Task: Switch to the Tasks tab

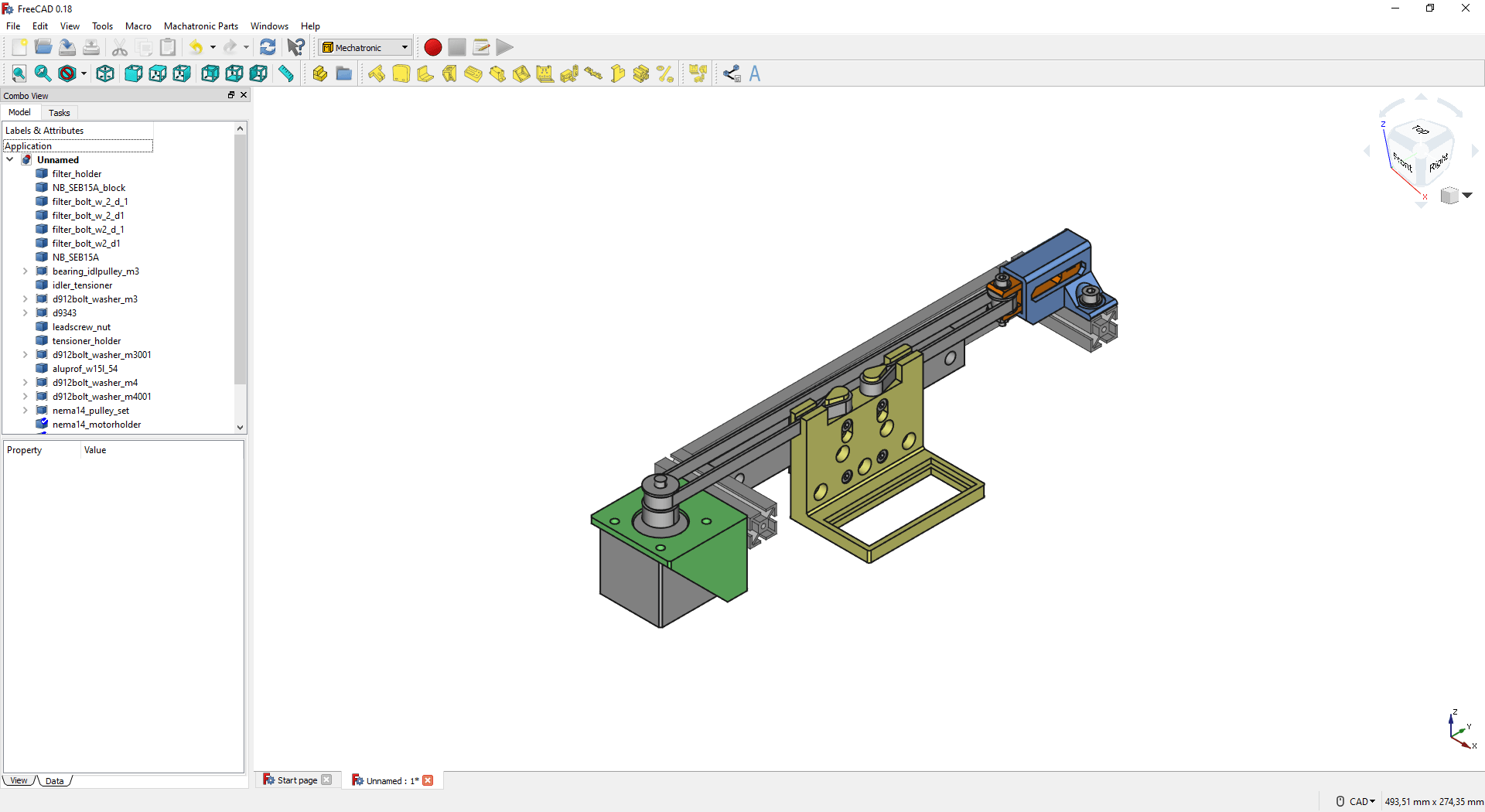Action: [x=59, y=113]
